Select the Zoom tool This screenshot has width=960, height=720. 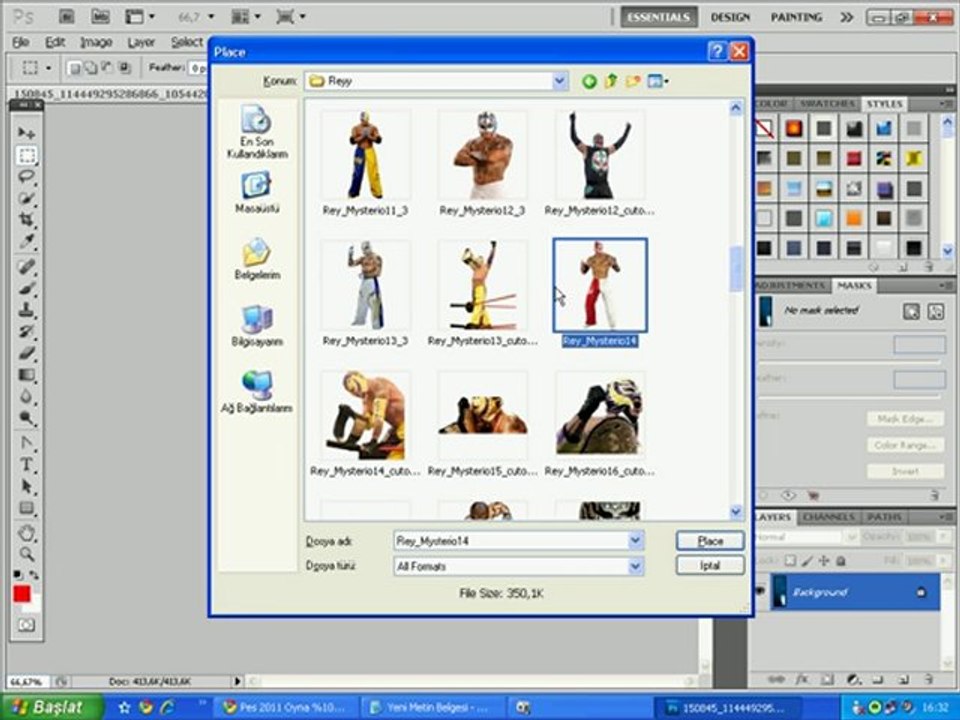click(26, 554)
